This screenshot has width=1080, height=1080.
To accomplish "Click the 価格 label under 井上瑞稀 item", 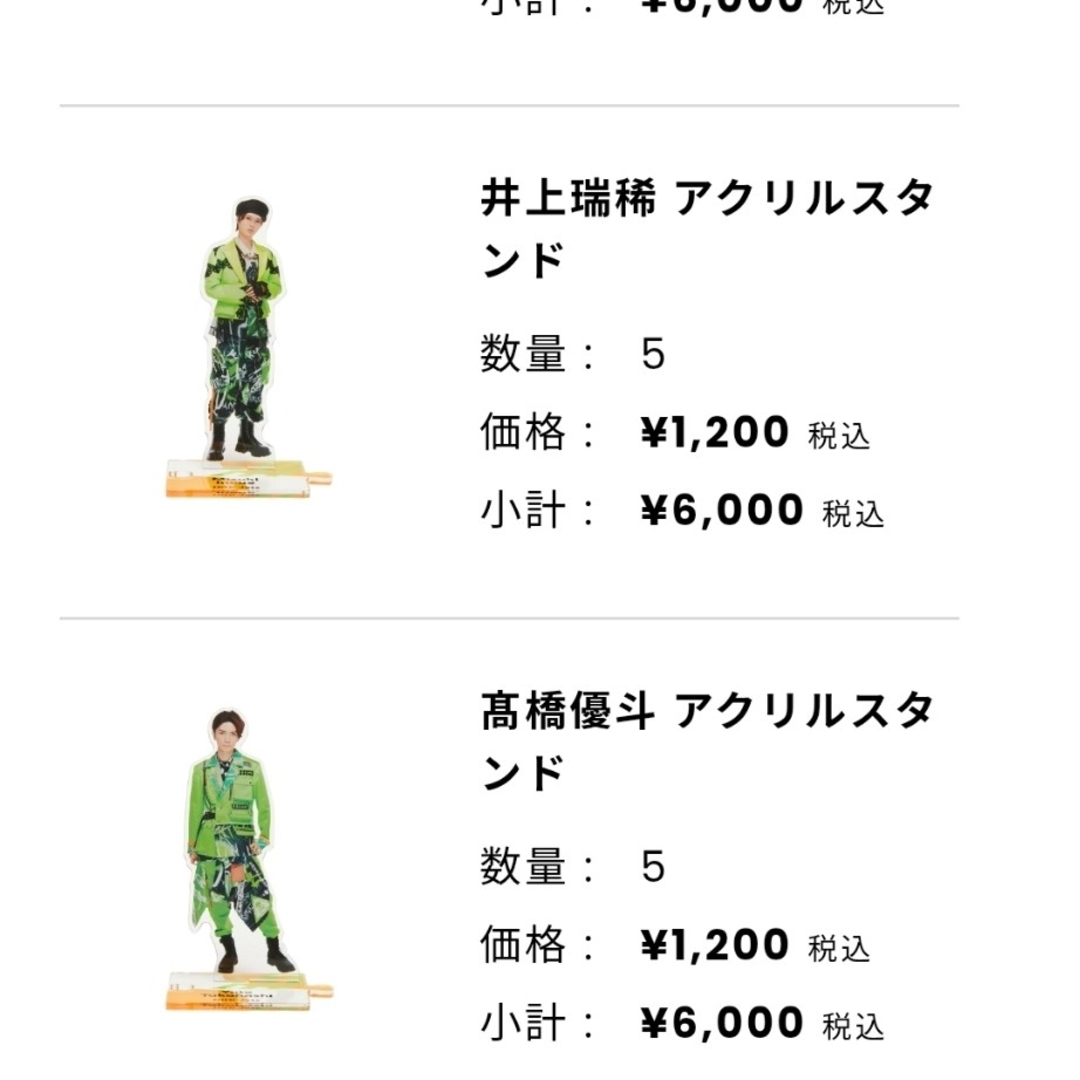I will pos(523,433).
